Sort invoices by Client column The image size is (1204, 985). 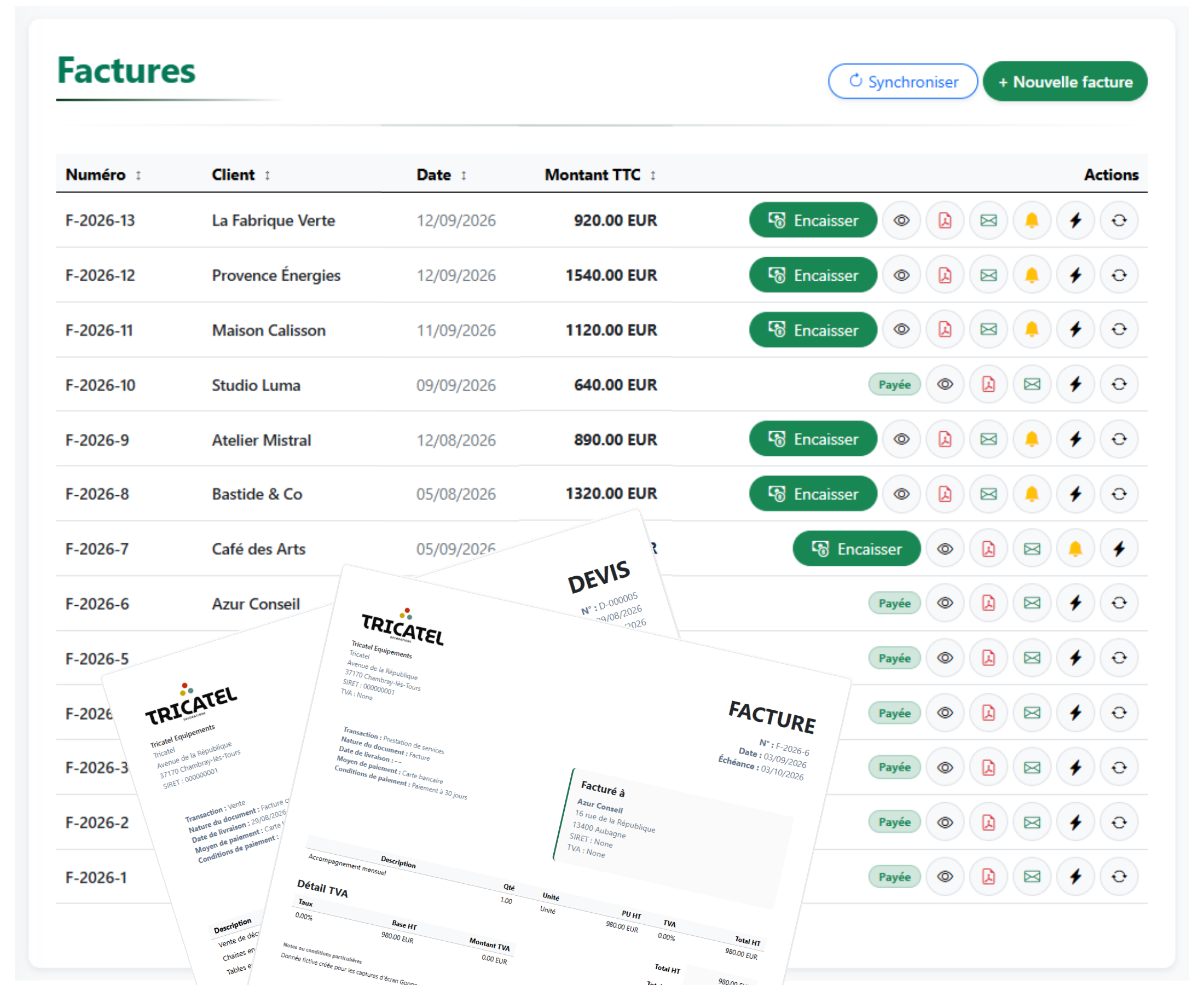click(241, 175)
